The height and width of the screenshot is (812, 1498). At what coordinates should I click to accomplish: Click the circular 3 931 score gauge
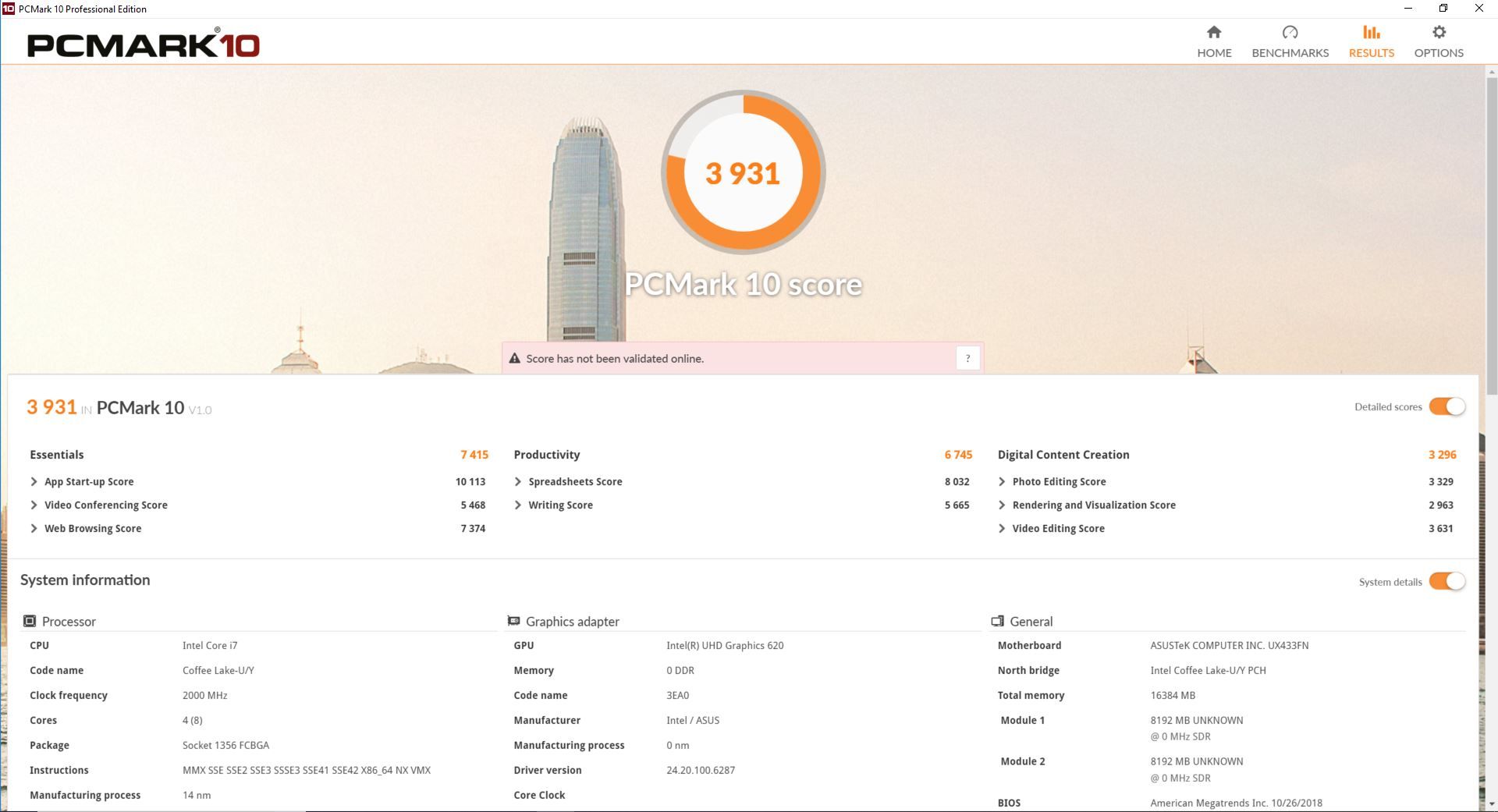click(743, 172)
